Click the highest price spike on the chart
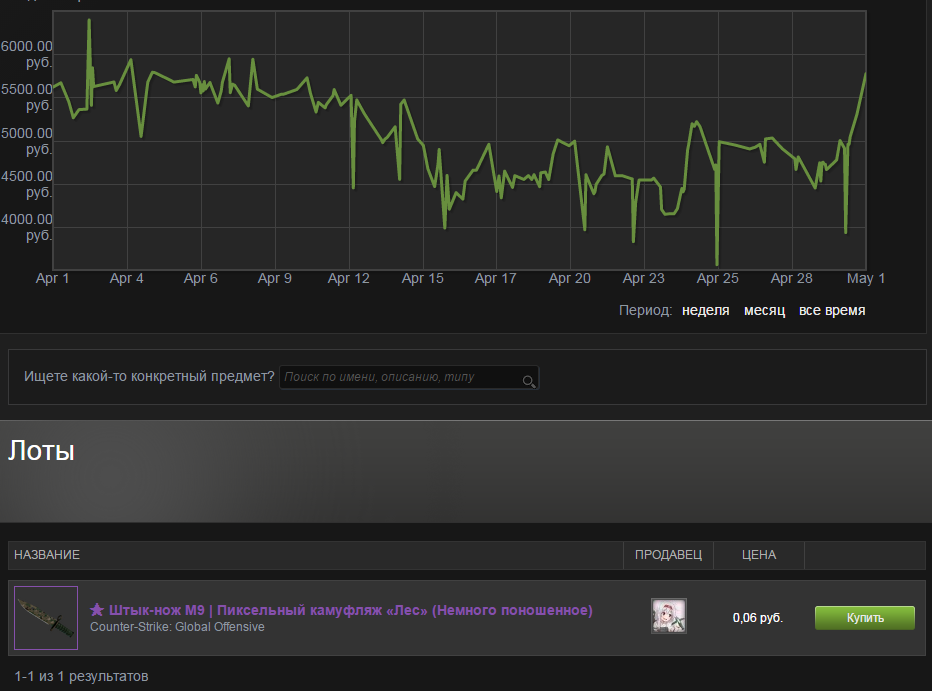932x691 pixels. (x=89, y=20)
